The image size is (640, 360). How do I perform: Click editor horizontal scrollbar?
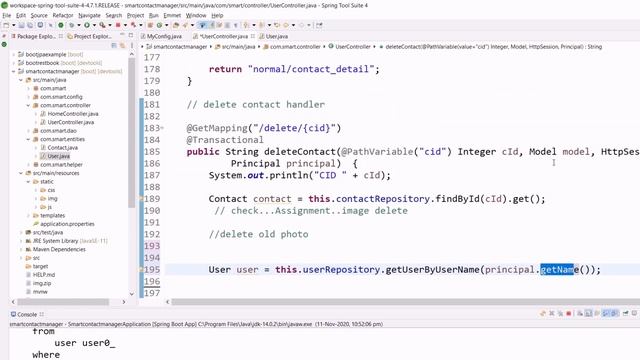(405, 302)
